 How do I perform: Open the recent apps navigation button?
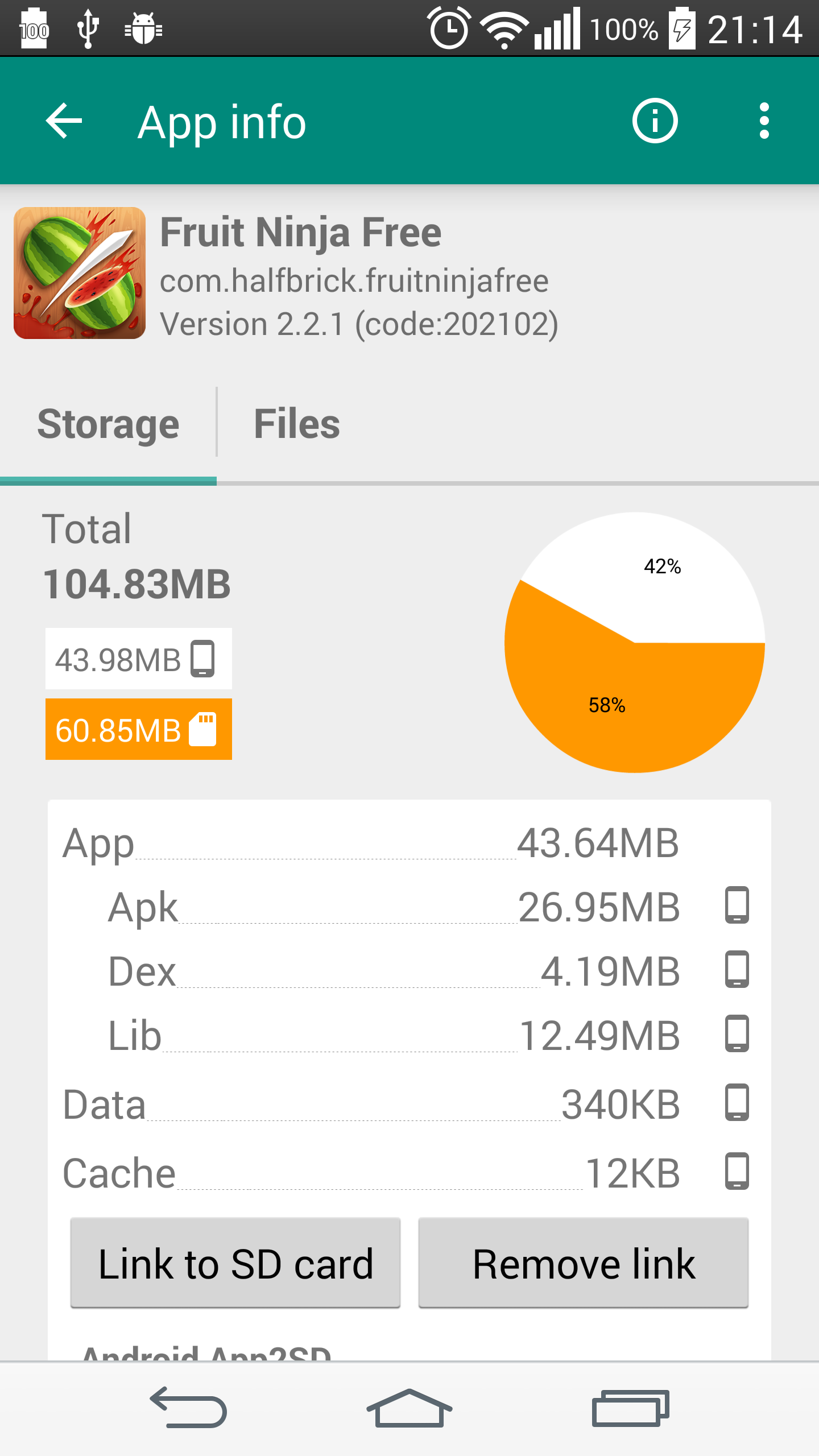click(x=630, y=1408)
